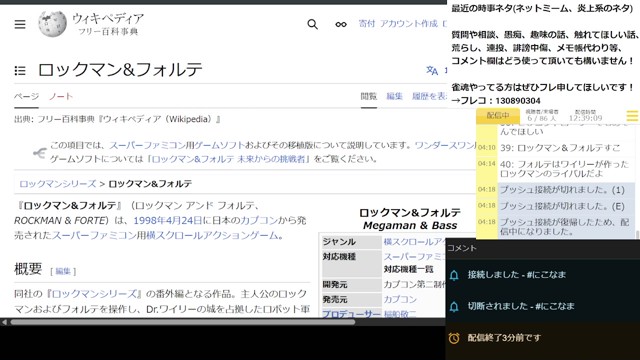640x360 pixels.
Task: Click the friend code 130890304 text
Action: (518, 101)
